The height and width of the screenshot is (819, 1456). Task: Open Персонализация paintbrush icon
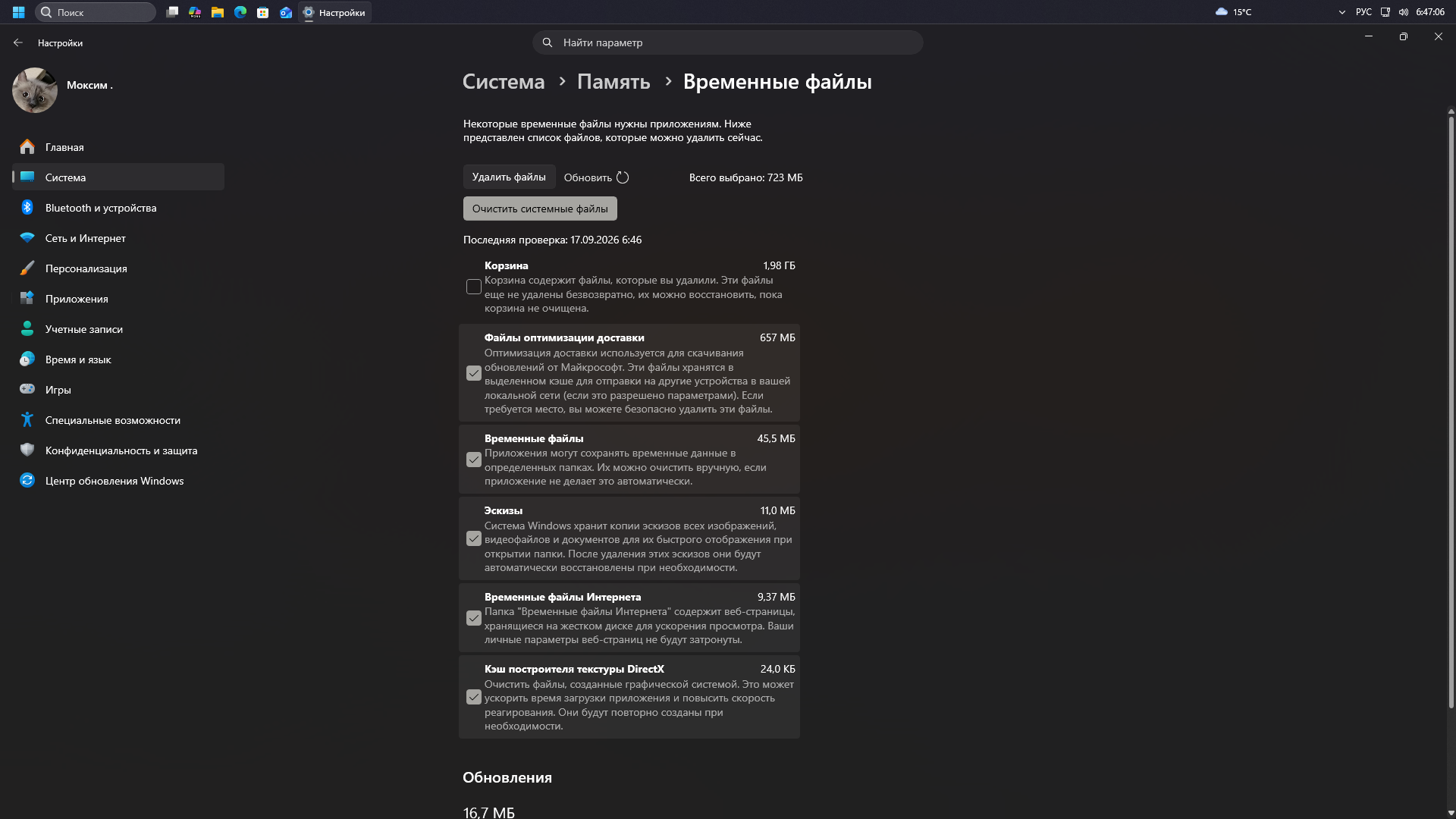point(27,268)
